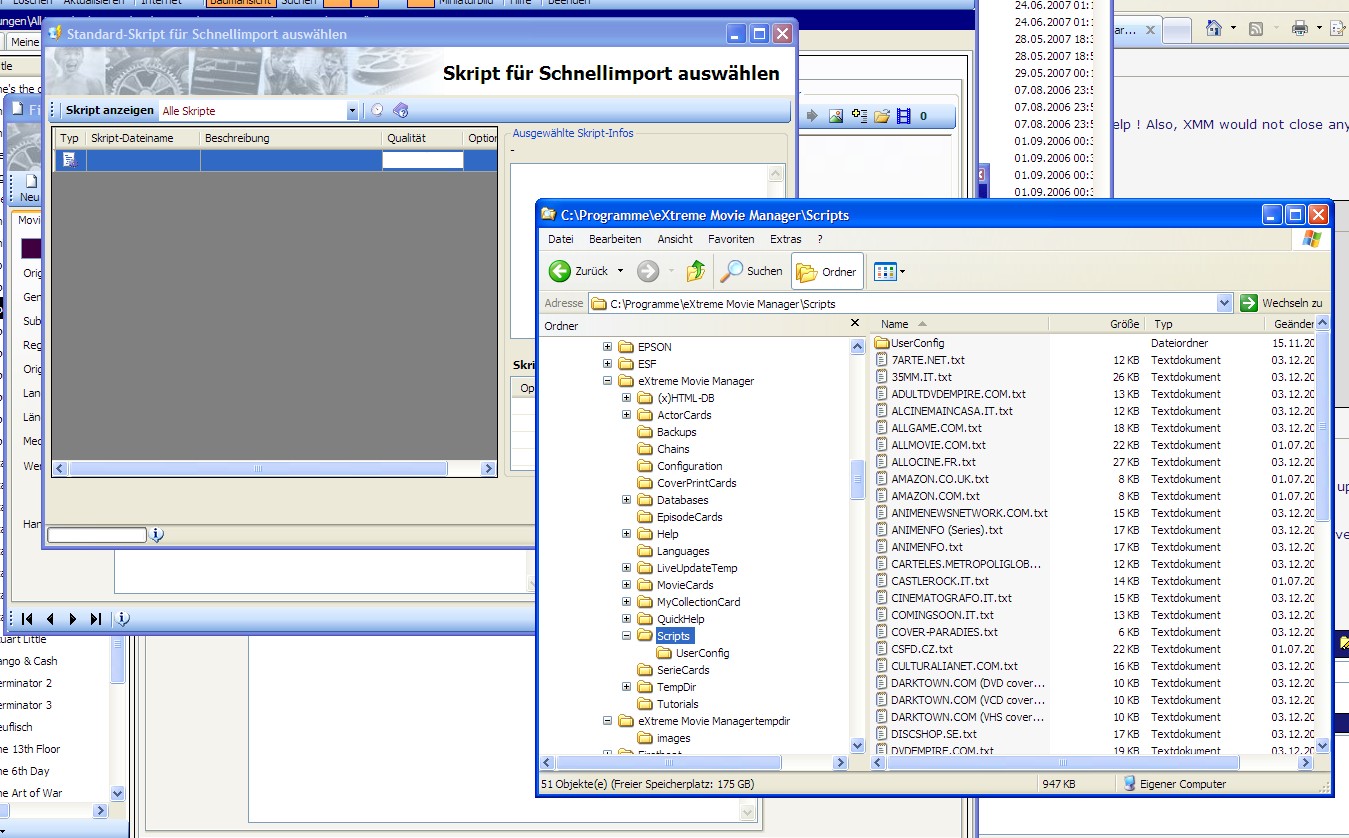Open the Skript anzeigen dropdown
This screenshot has height=838, width=1349.
point(352,111)
